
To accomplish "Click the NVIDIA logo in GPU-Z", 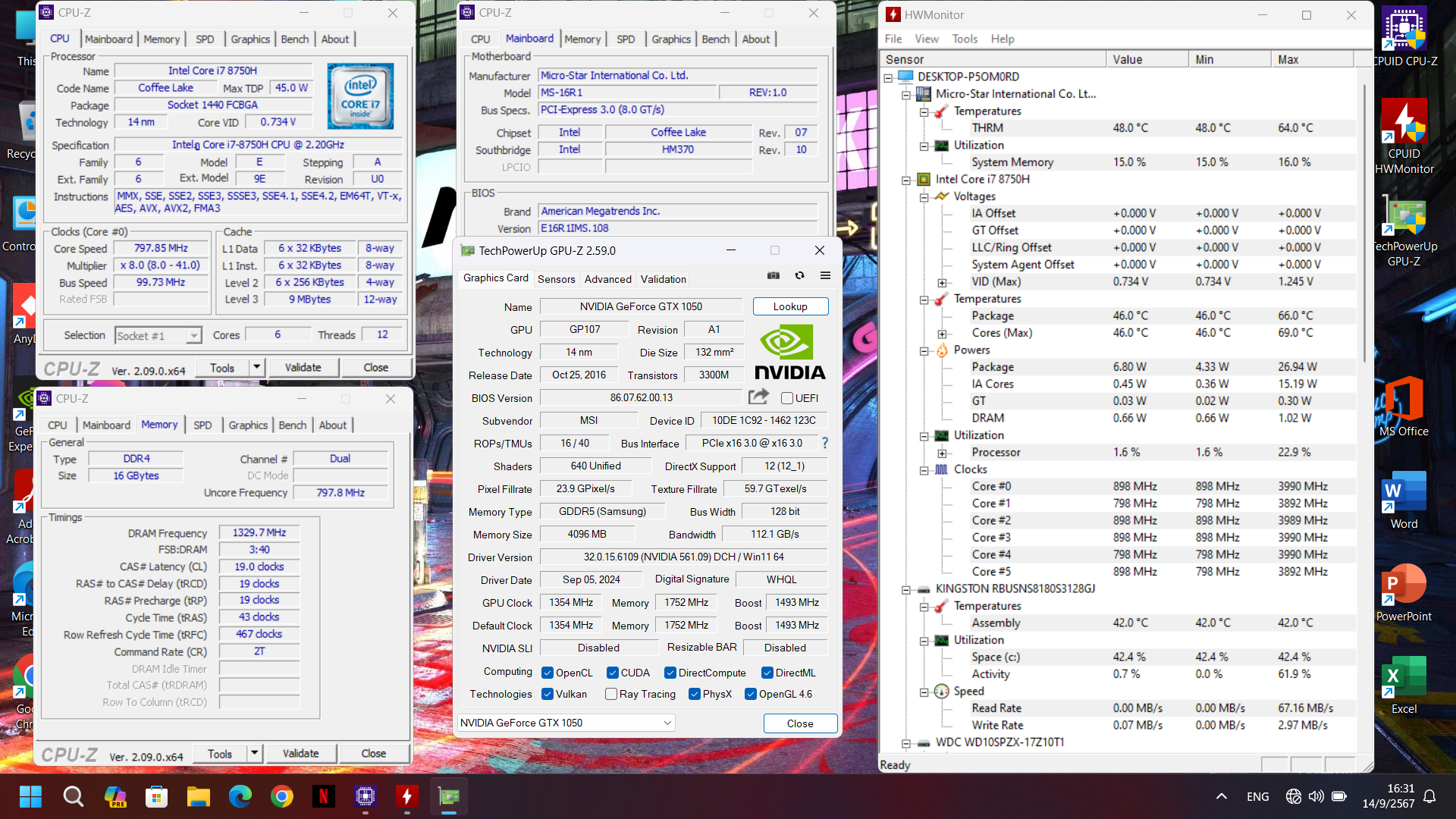I will 789,352.
